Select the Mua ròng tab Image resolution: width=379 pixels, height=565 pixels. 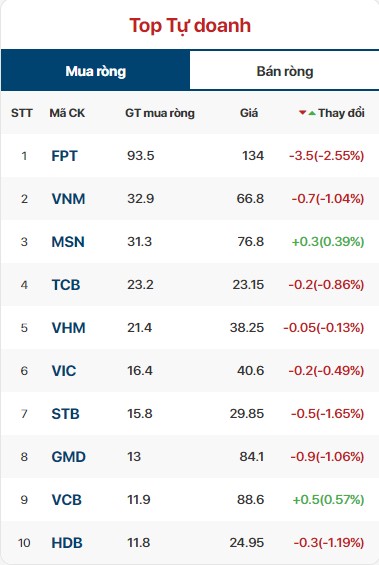95,71
